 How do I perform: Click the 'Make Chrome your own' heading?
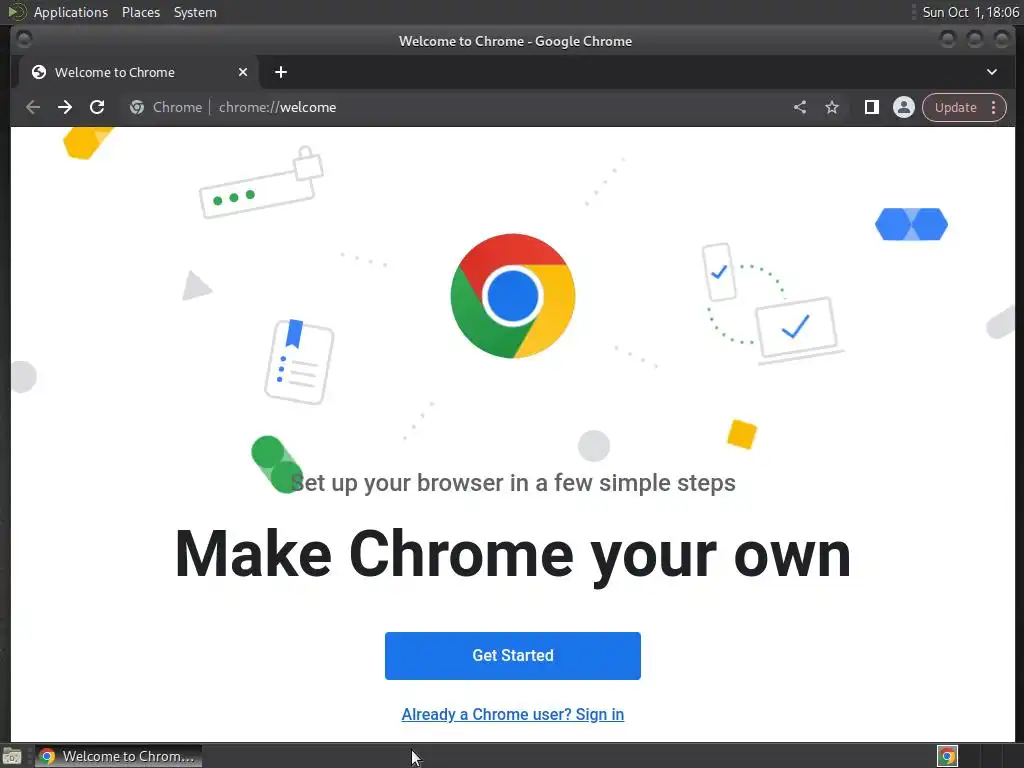point(513,554)
